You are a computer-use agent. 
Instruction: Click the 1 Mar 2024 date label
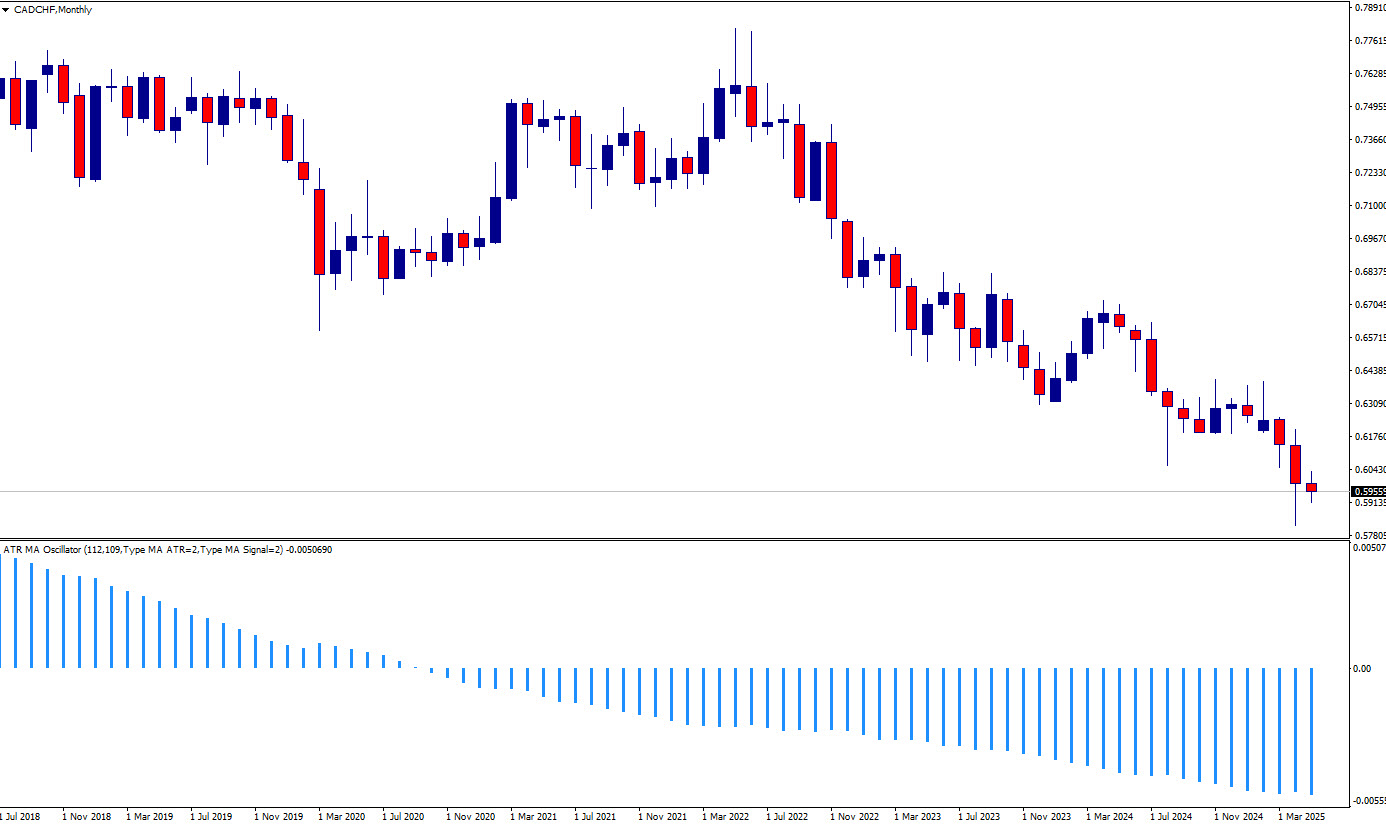coord(1110,817)
